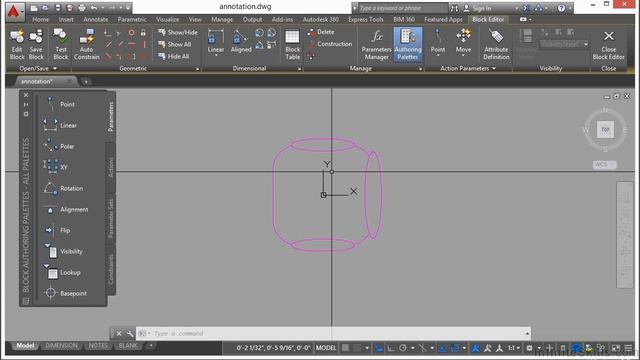
Task: Open the Block Table tool
Action: [292, 44]
